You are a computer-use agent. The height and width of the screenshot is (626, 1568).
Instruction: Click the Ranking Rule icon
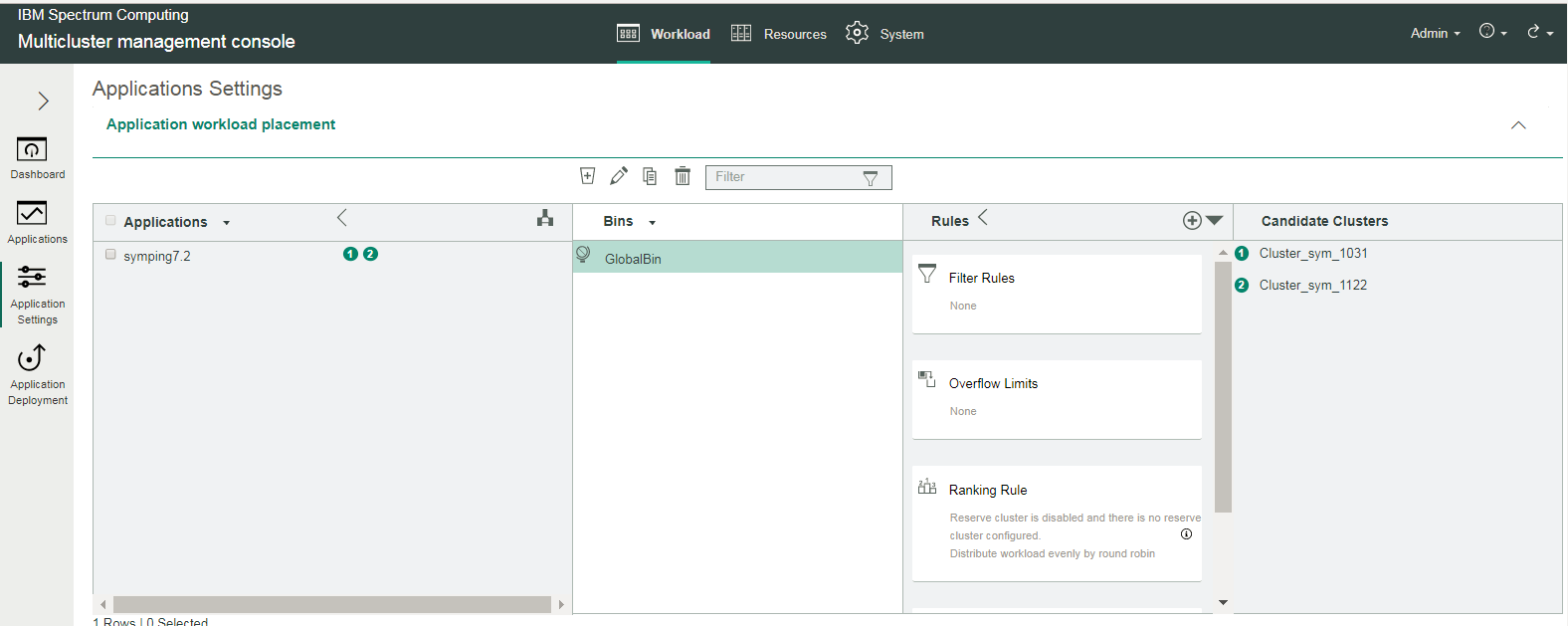click(x=927, y=486)
